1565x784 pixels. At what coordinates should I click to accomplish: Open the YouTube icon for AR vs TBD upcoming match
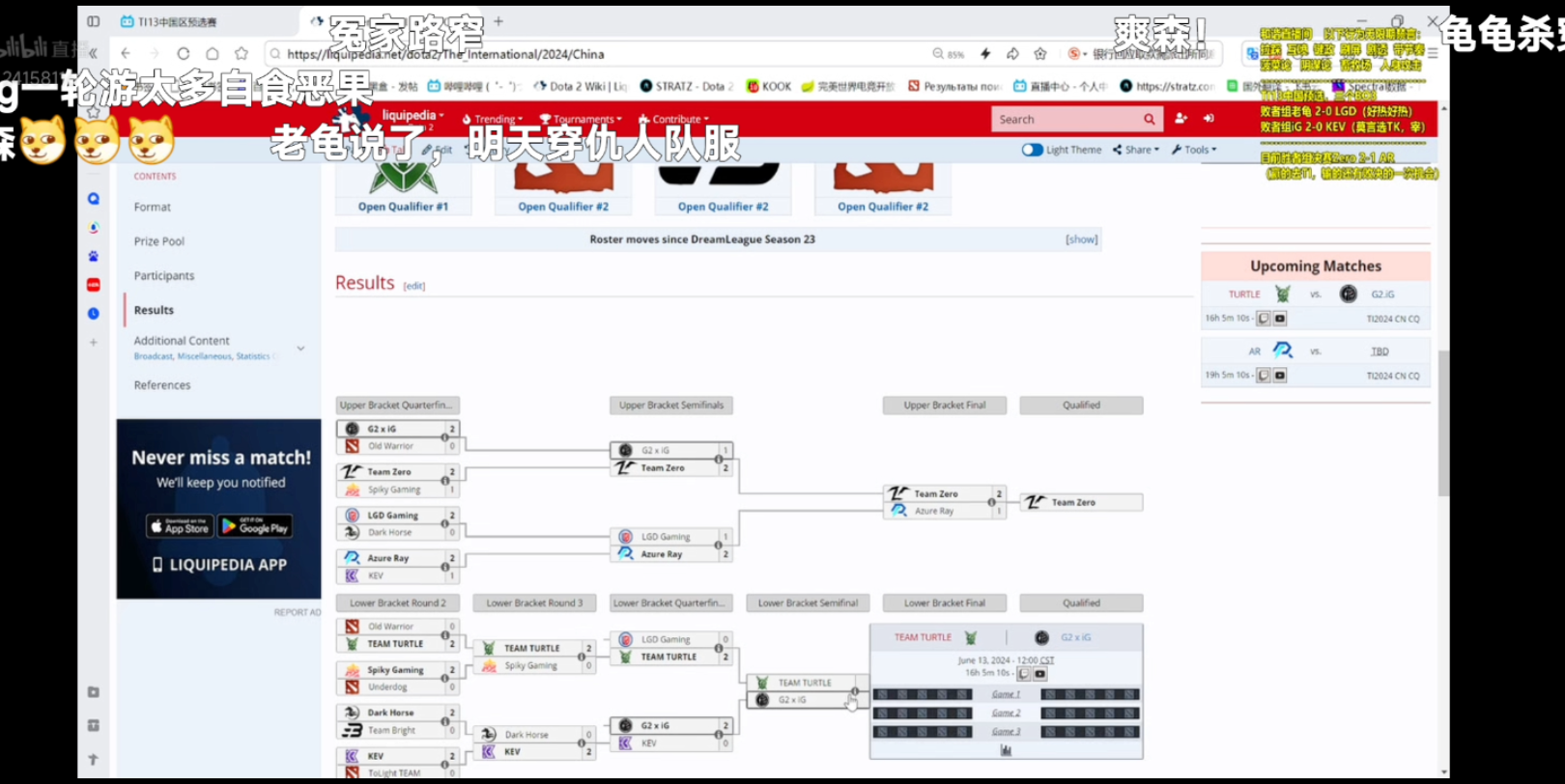click(1279, 376)
